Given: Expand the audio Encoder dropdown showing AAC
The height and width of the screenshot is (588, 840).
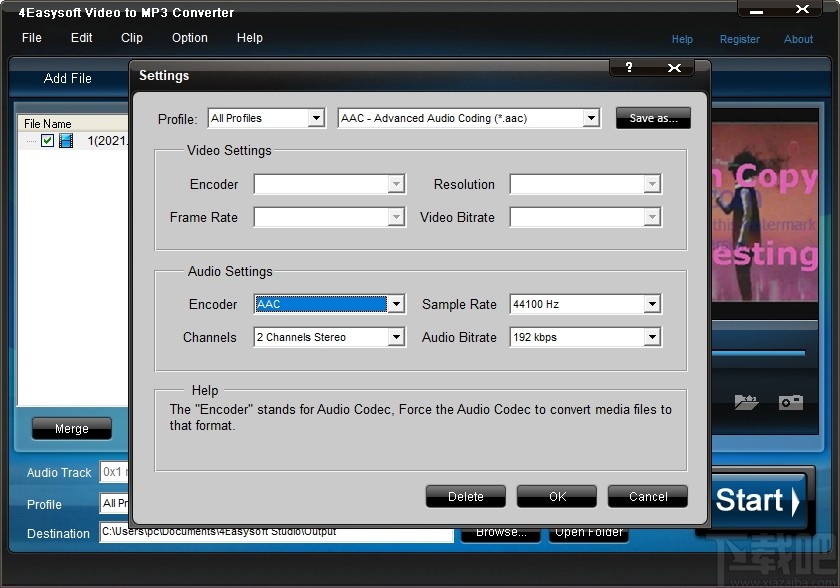Looking at the screenshot, I should coord(395,304).
